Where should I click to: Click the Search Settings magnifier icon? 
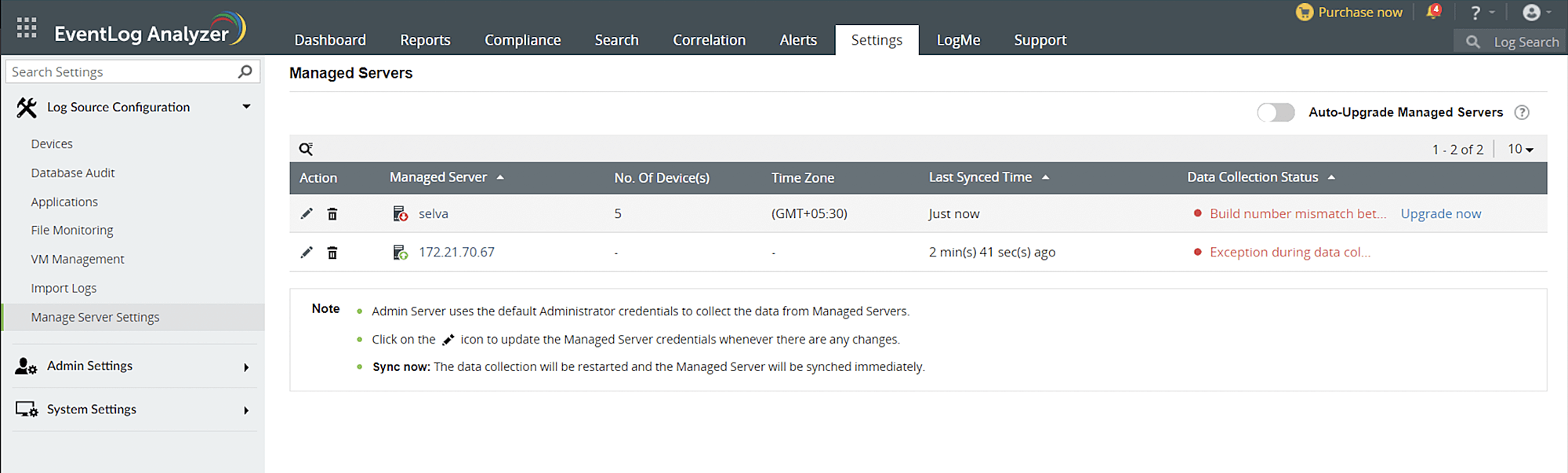tap(245, 71)
